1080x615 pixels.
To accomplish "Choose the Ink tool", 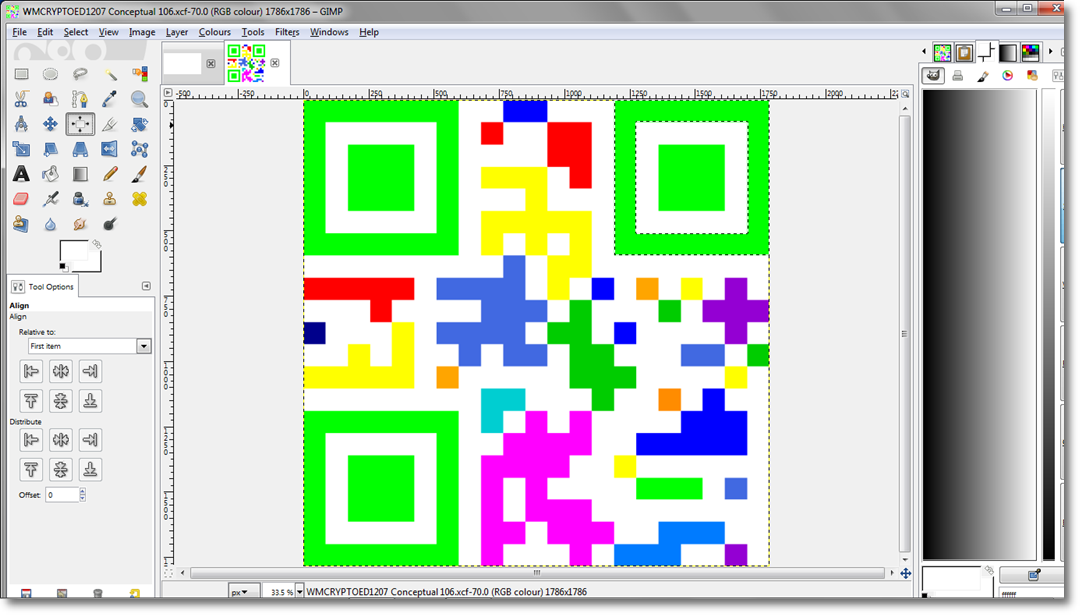I will (x=80, y=199).
